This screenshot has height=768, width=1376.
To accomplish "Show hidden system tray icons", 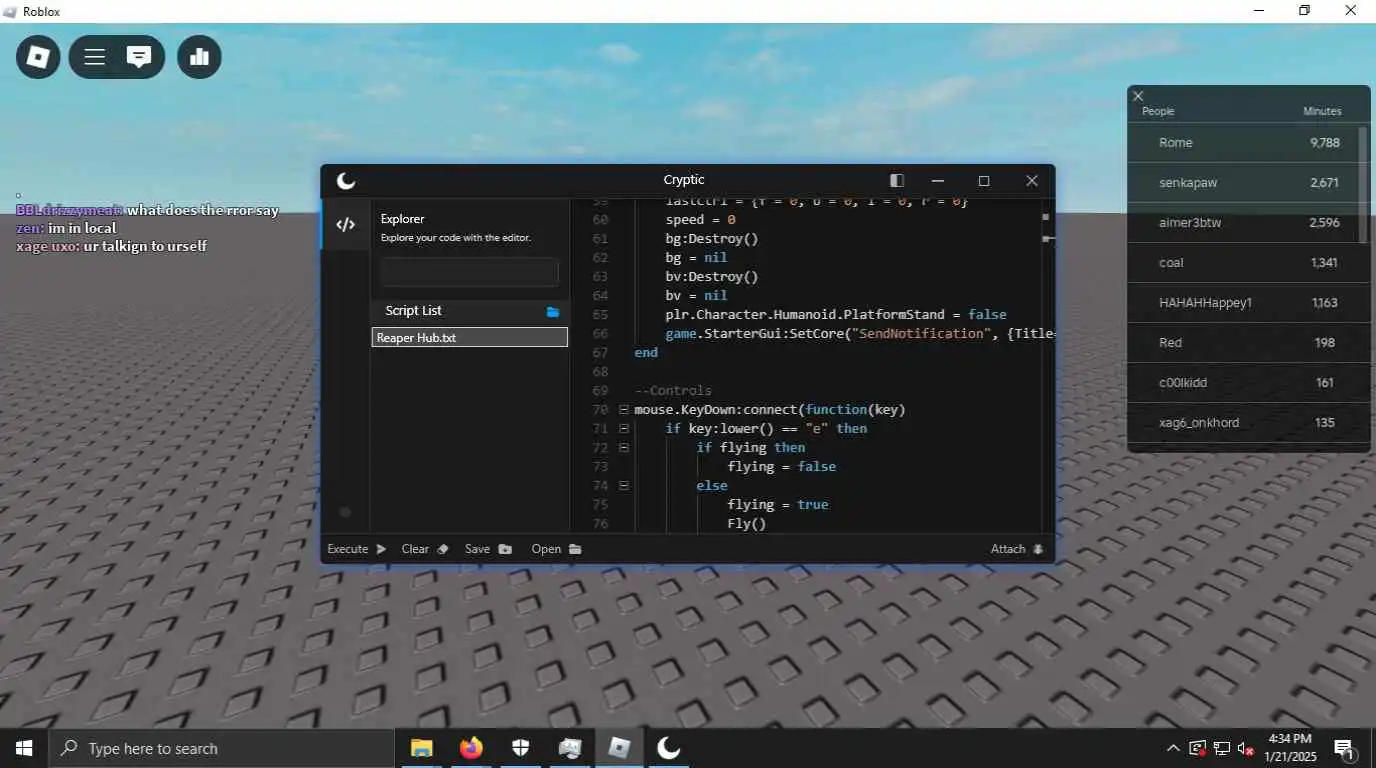I will tap(1173, 748).
